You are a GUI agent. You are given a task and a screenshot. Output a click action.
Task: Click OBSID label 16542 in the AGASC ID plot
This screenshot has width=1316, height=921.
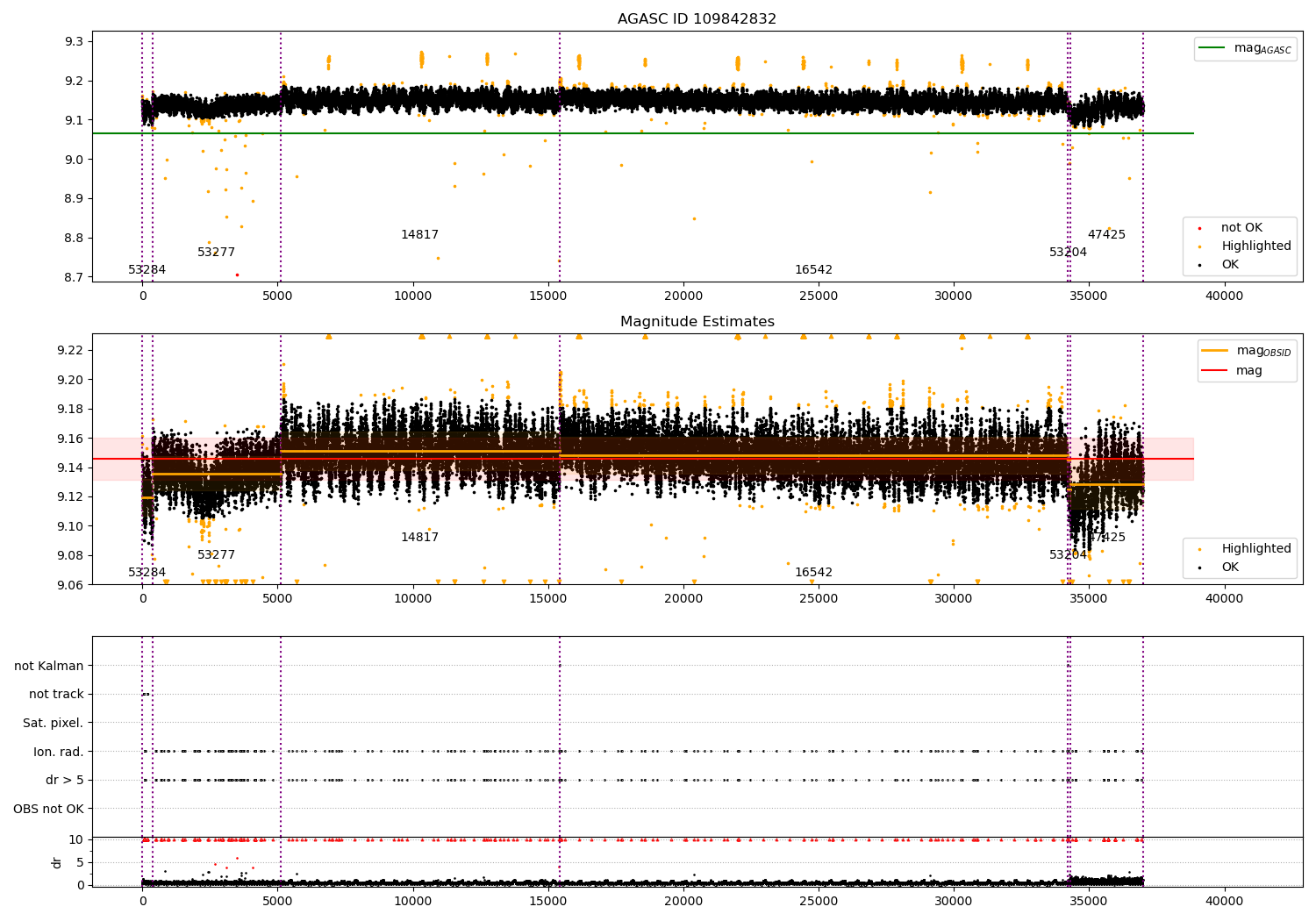tap(813, 269)
